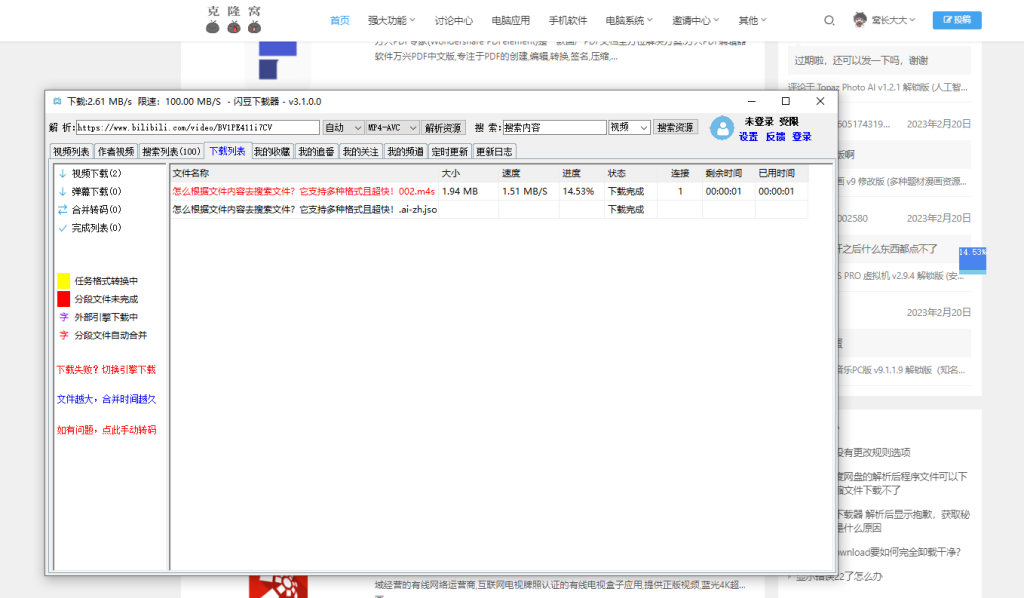The width and height of the screenshot is (1024, 598).
Task: Click the 投稿 button on website
Action: tap(957, 20)
